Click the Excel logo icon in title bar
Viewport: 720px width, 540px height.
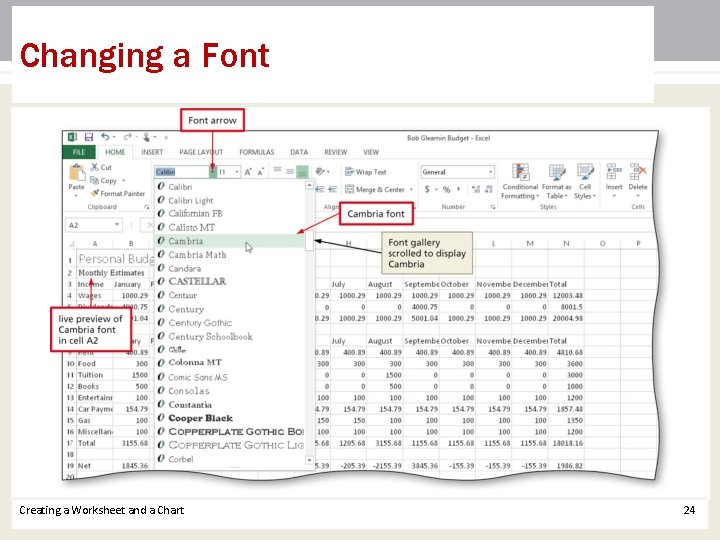pos(72,137)
